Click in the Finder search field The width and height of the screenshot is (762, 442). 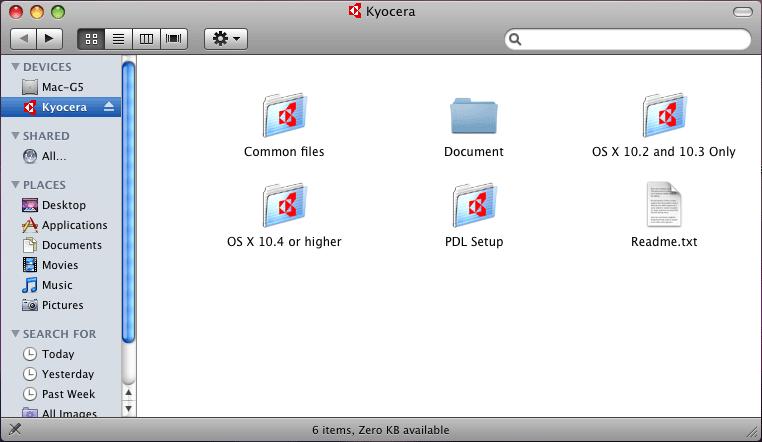click(x=628, y=39)
